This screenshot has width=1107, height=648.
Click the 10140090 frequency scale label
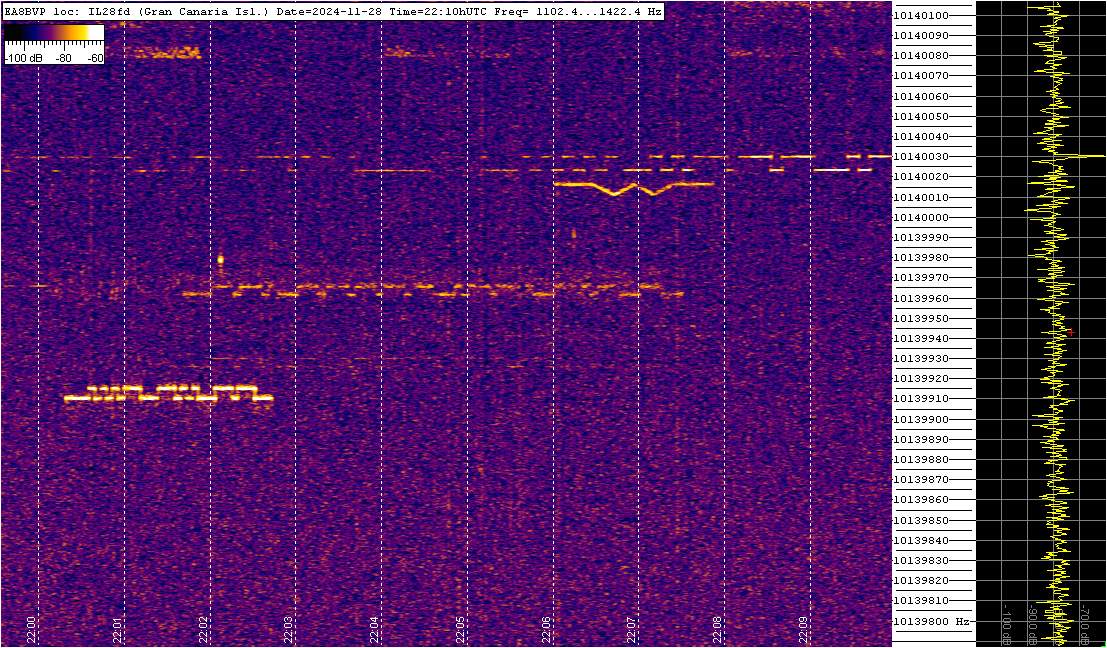(921, 35)
